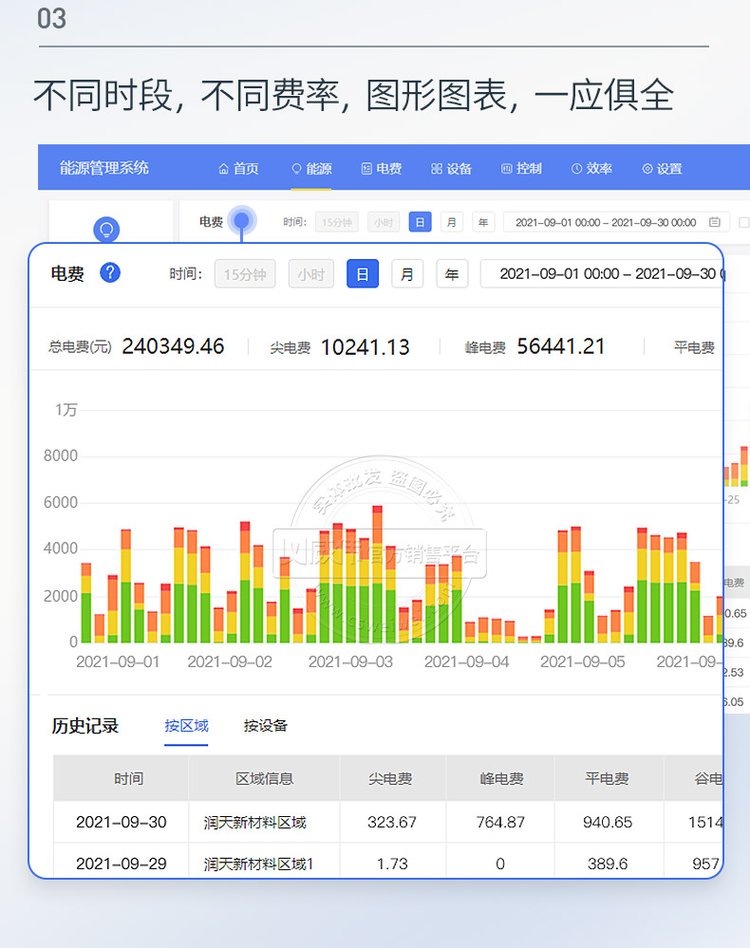This screenshot has width=750, height=948.
Task: Click the home icon beside 首页
Action: 224,169
